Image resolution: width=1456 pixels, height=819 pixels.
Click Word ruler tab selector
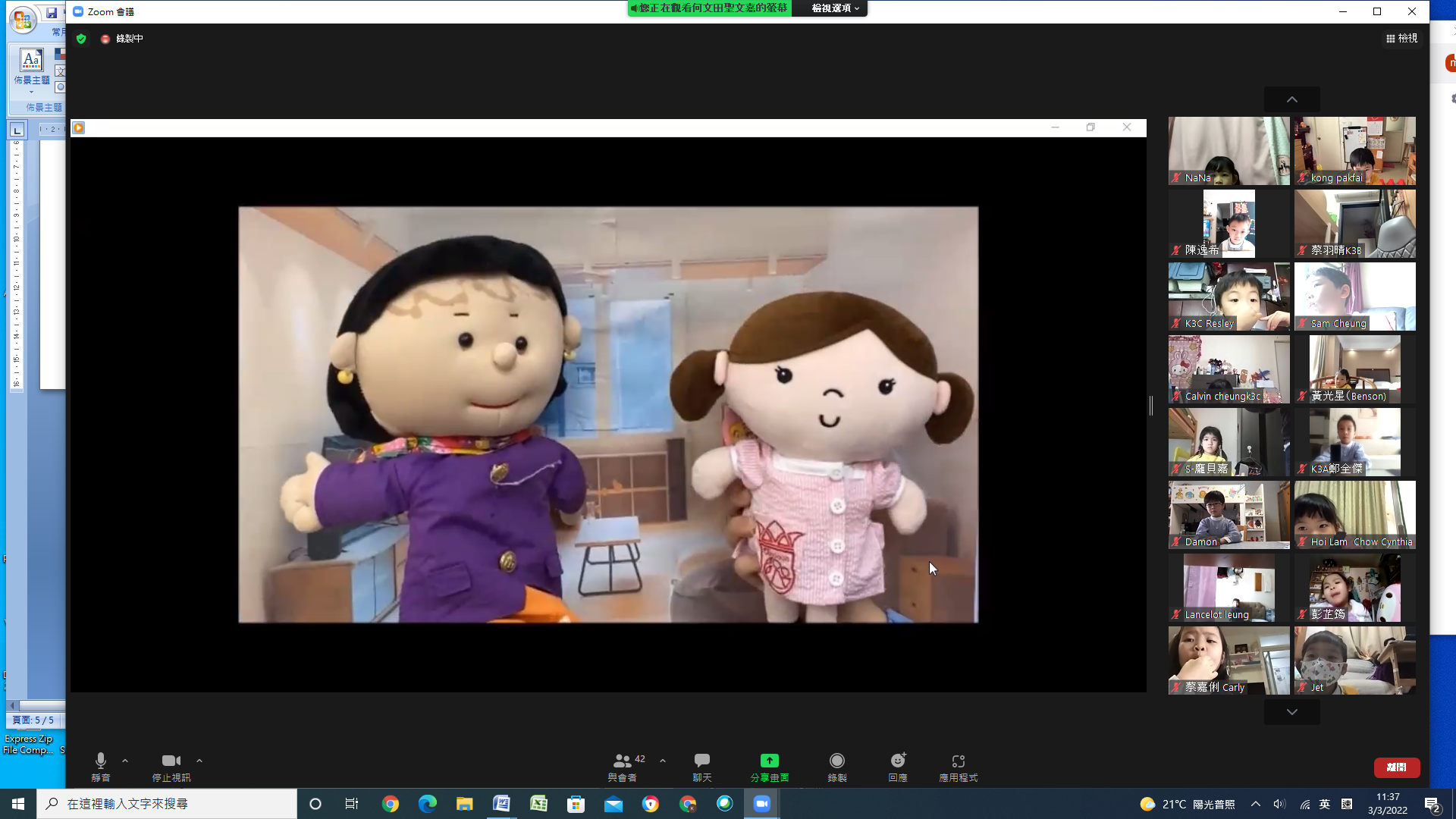pos(17,130)
